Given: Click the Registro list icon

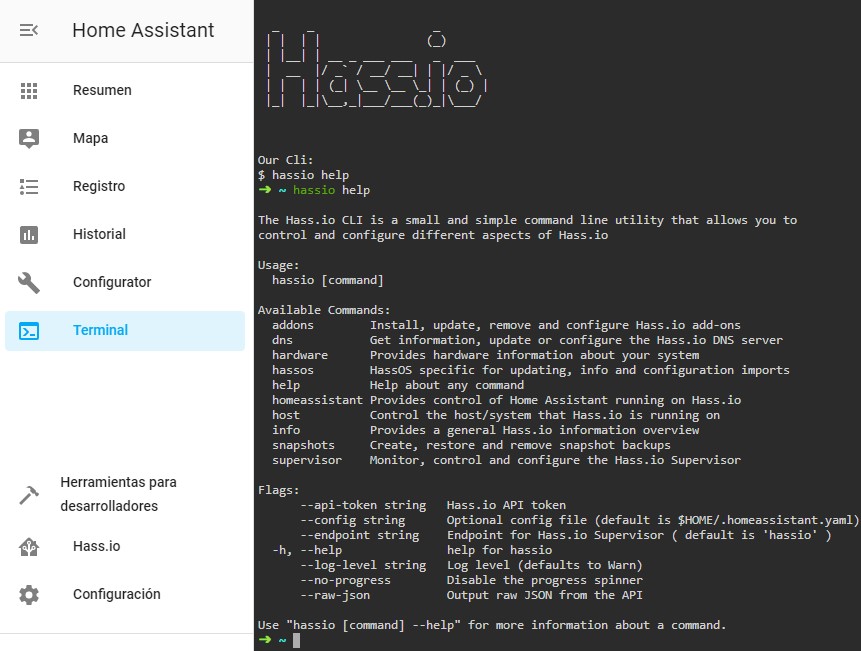Looking at the screenshot, I should [29, 187].
